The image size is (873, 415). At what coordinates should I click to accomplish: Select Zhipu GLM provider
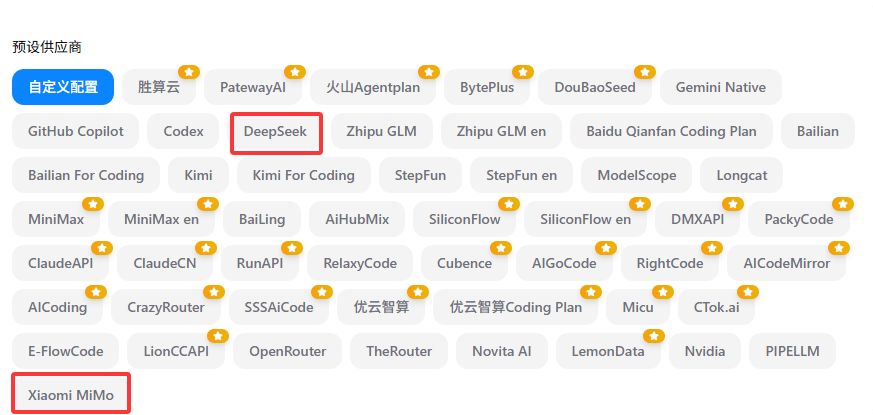[381, 131]
